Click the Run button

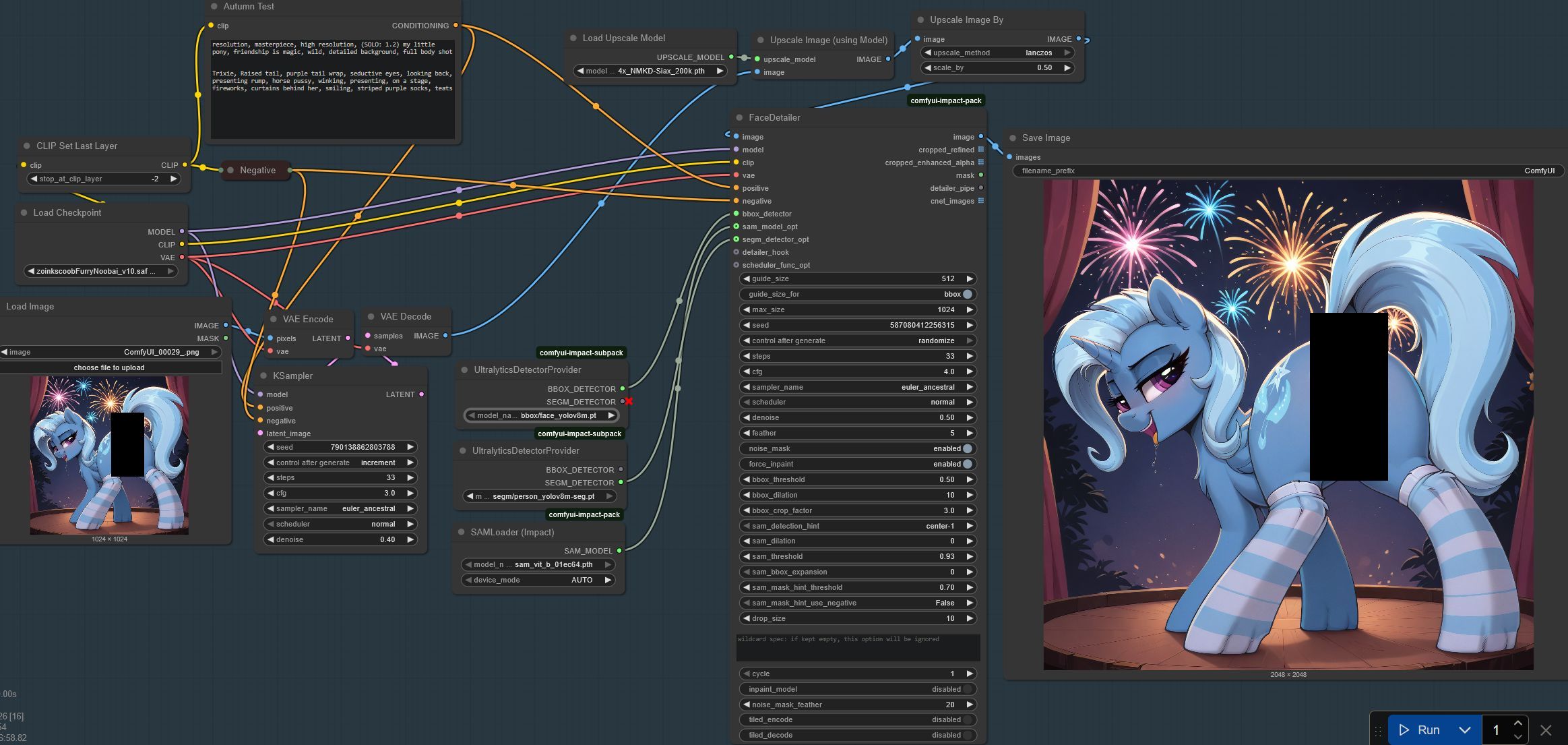pyautogui.click(x=1420, y=730)
